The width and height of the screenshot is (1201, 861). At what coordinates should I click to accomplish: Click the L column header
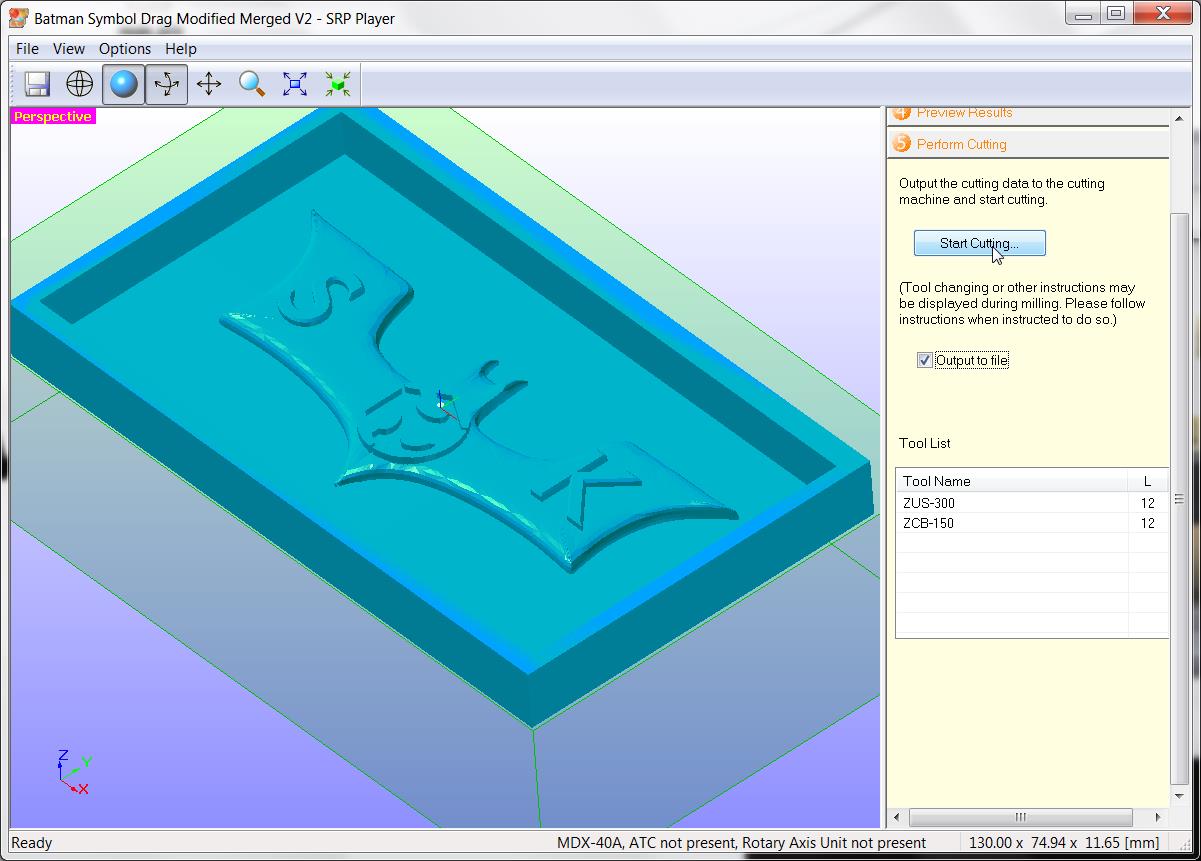(1148, 481)
